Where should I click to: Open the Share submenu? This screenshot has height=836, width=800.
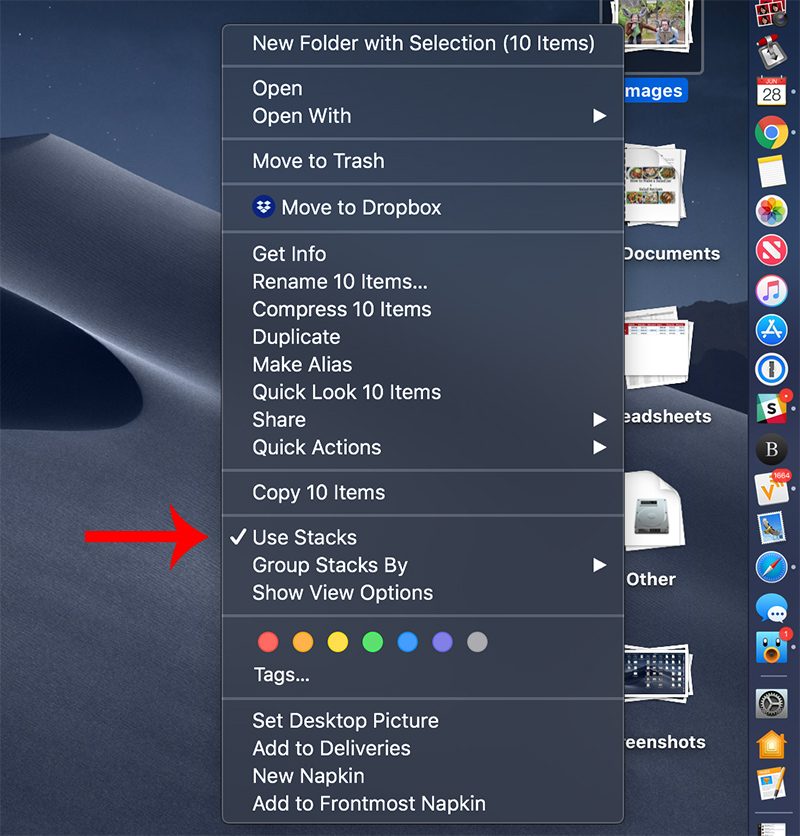pos(278,420)
